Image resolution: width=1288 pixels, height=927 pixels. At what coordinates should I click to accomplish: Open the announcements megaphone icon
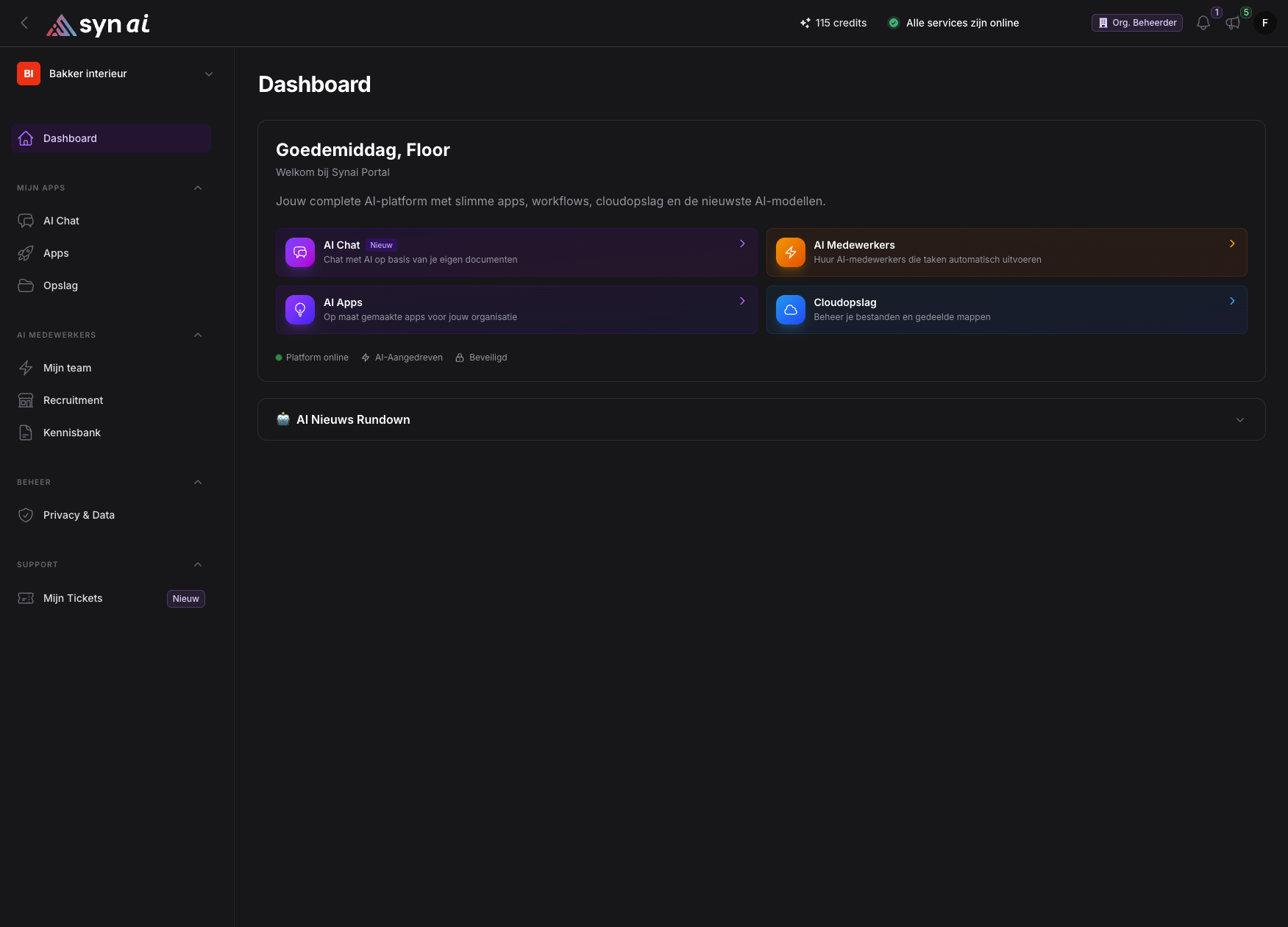tap(1233, 24)
